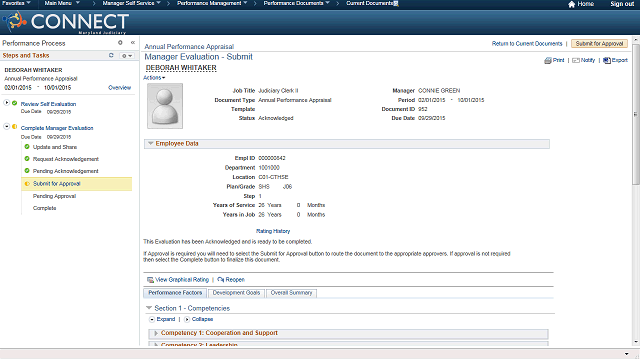The image size is (640, 360).
Task: Click the vertical scrollbar up arrow
Action: [636, 40]
